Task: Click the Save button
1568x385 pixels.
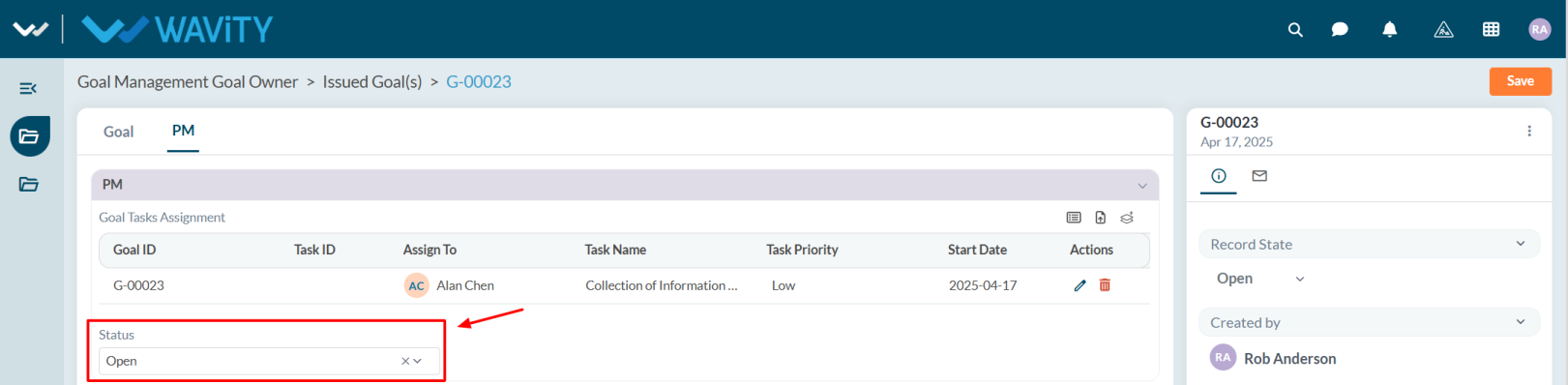Action: tap(1520, 81)
